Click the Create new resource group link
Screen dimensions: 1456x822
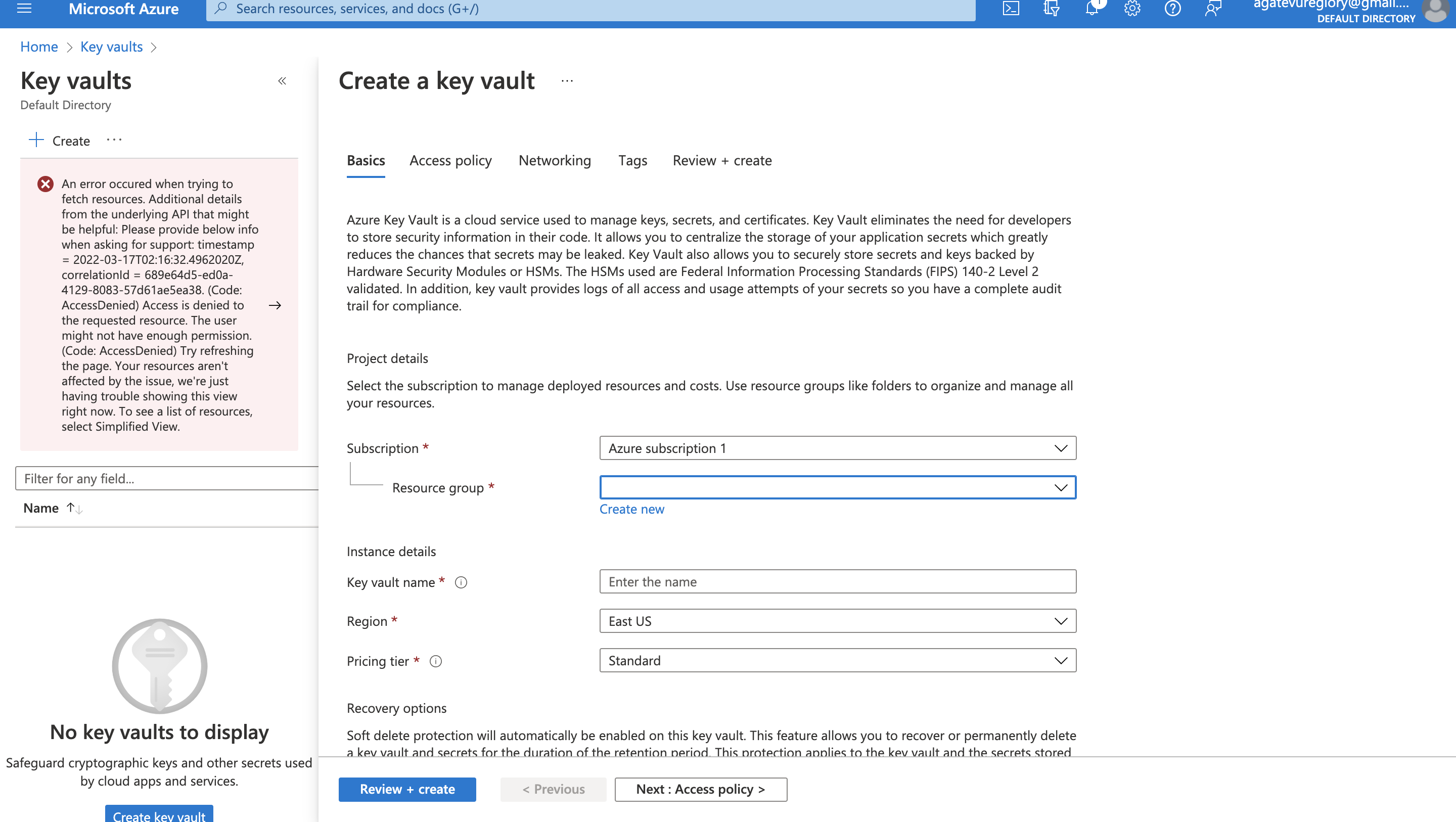pos(631,509)
